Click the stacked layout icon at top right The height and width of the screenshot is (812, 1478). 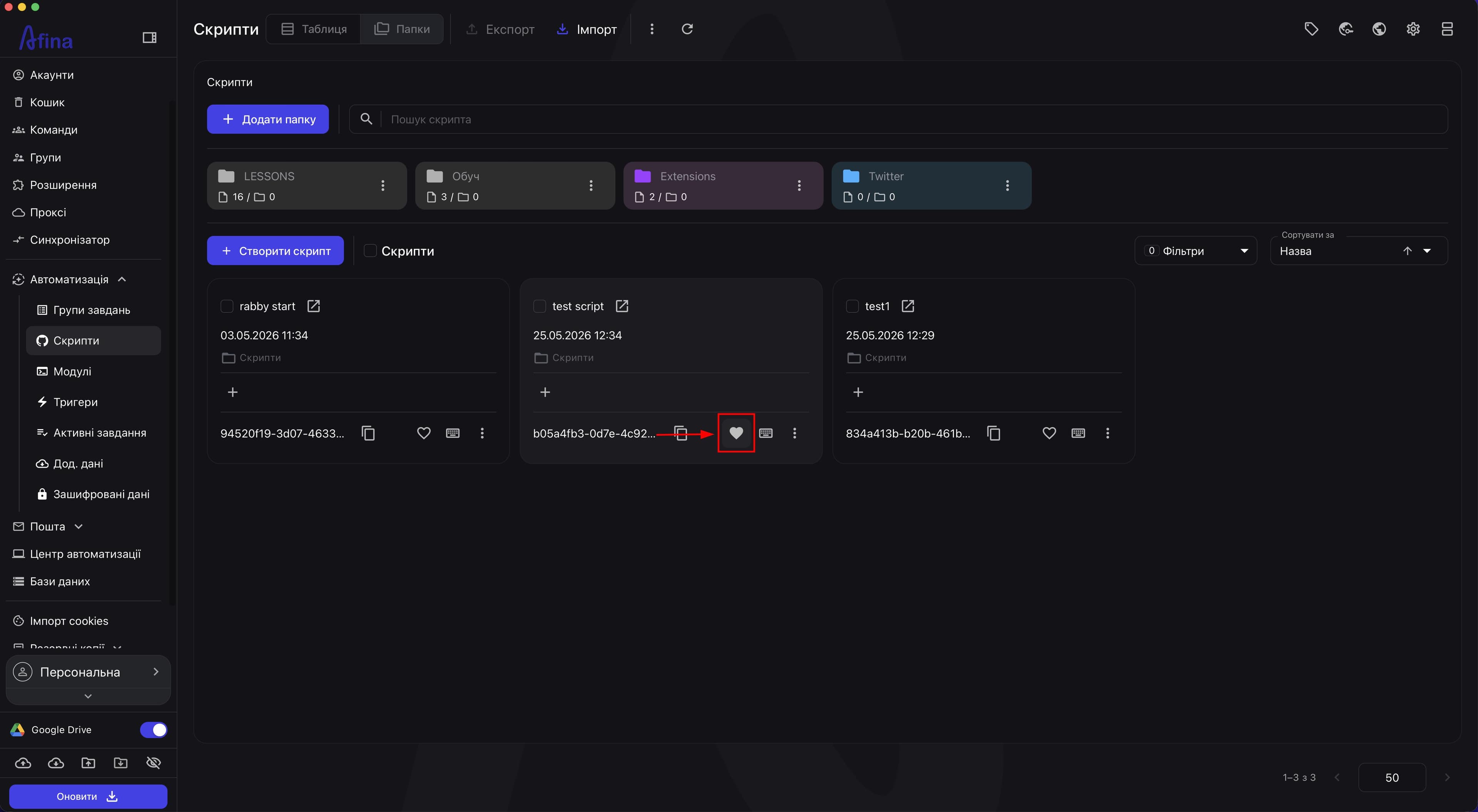point(1446,29)
